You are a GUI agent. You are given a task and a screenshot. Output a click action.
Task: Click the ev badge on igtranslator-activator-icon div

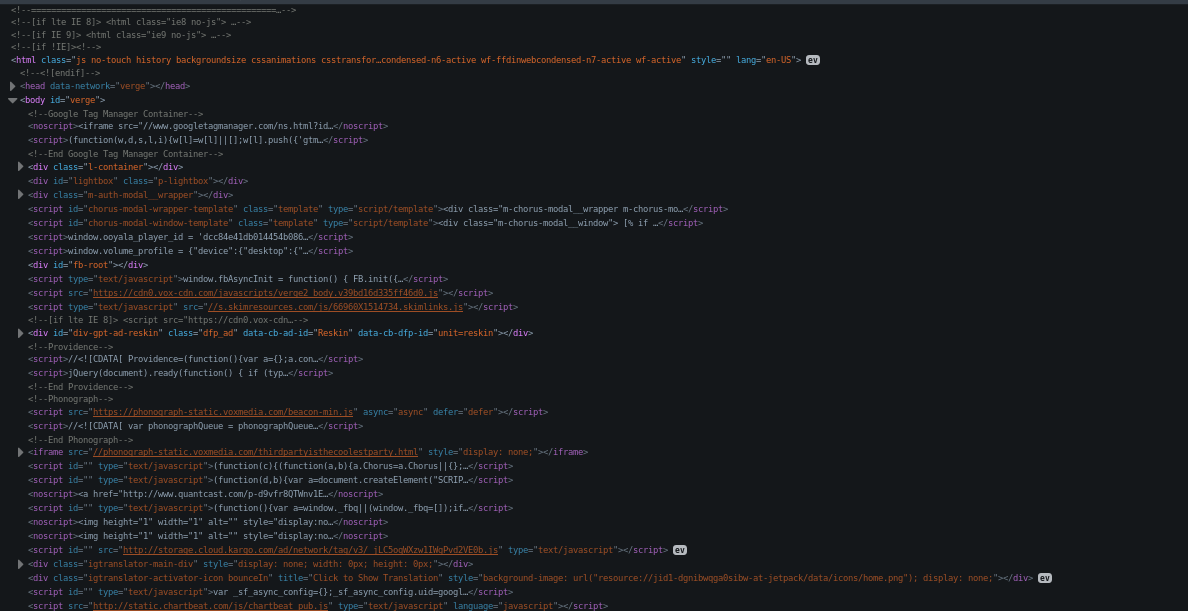point(1045,578)
